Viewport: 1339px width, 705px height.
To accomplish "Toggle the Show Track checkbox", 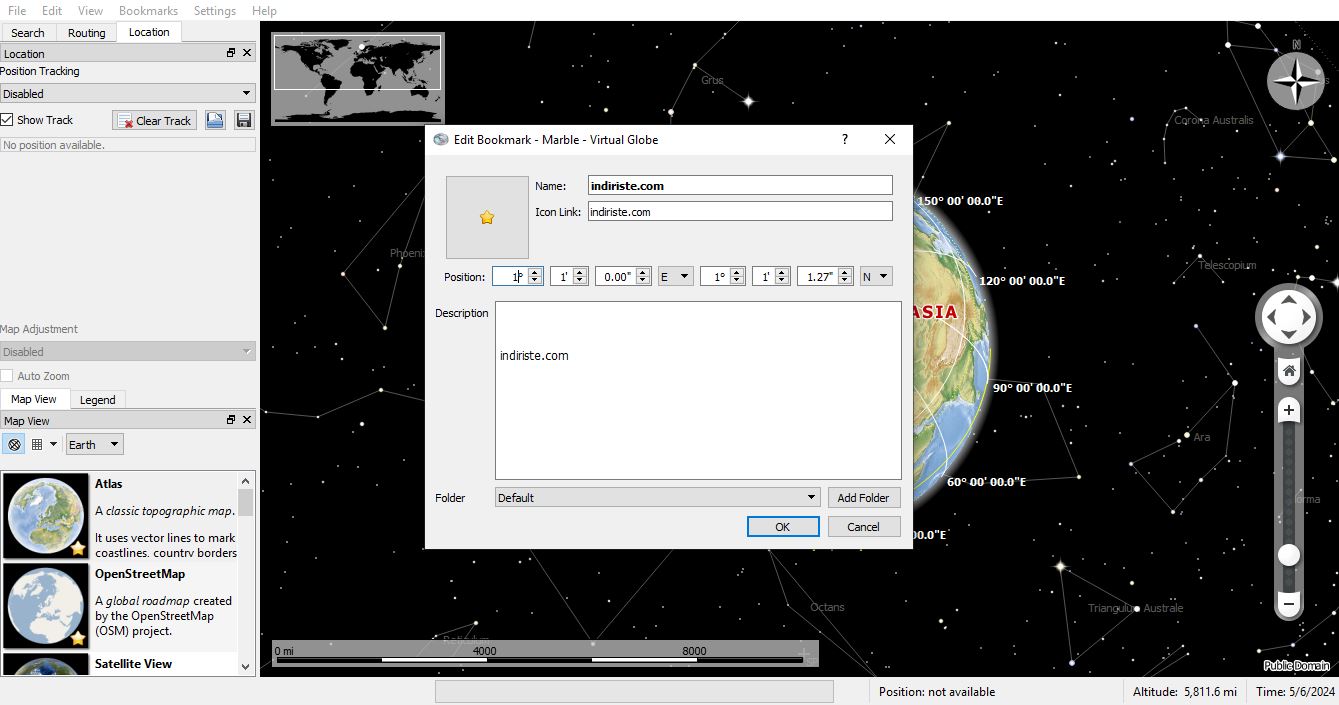I will [x=8, y=120].
